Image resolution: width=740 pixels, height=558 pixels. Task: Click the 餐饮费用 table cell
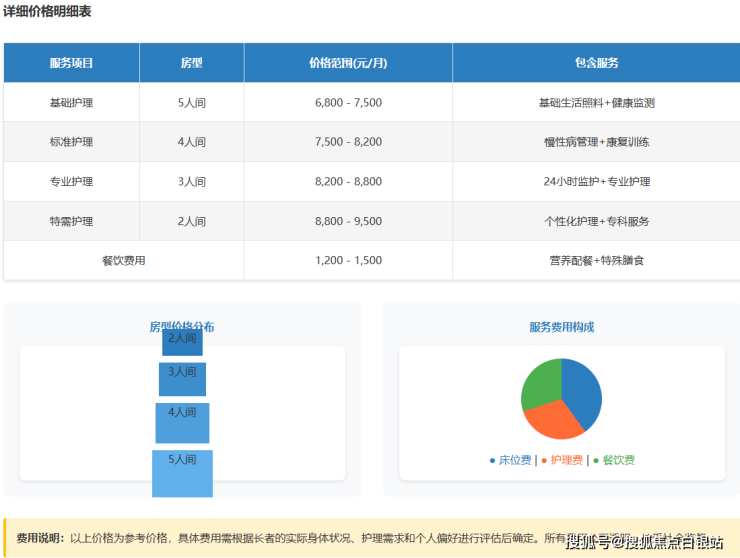tap(123, 261)
